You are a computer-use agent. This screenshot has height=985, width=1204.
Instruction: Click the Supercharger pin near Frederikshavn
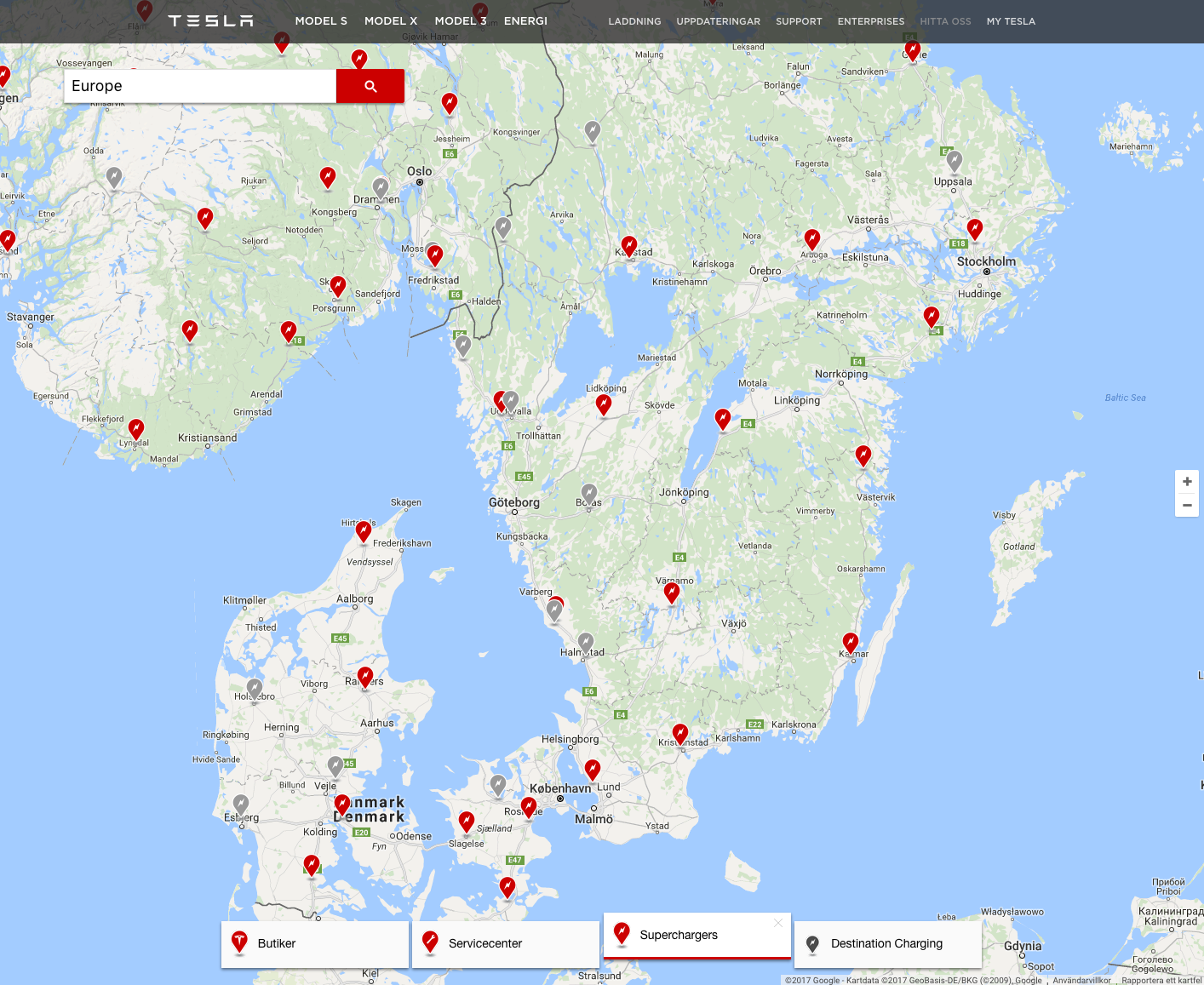(364, 531)
